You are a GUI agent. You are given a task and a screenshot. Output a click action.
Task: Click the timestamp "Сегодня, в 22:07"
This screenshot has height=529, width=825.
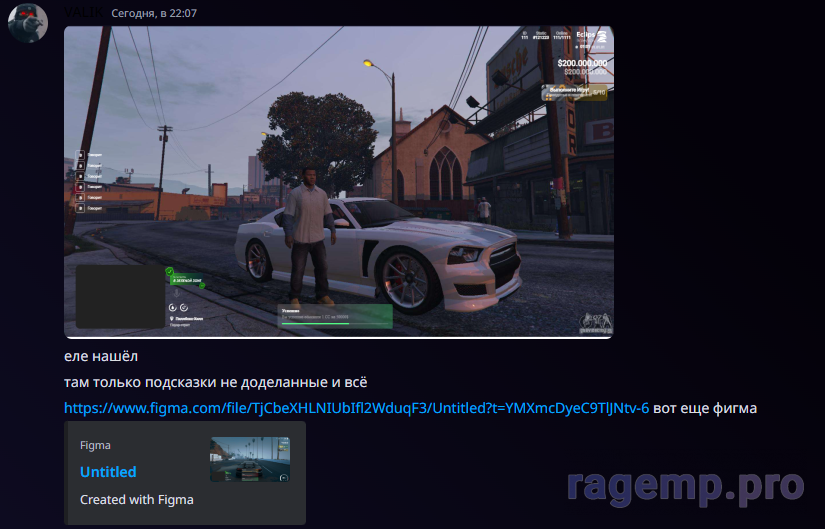coord(154,13)
